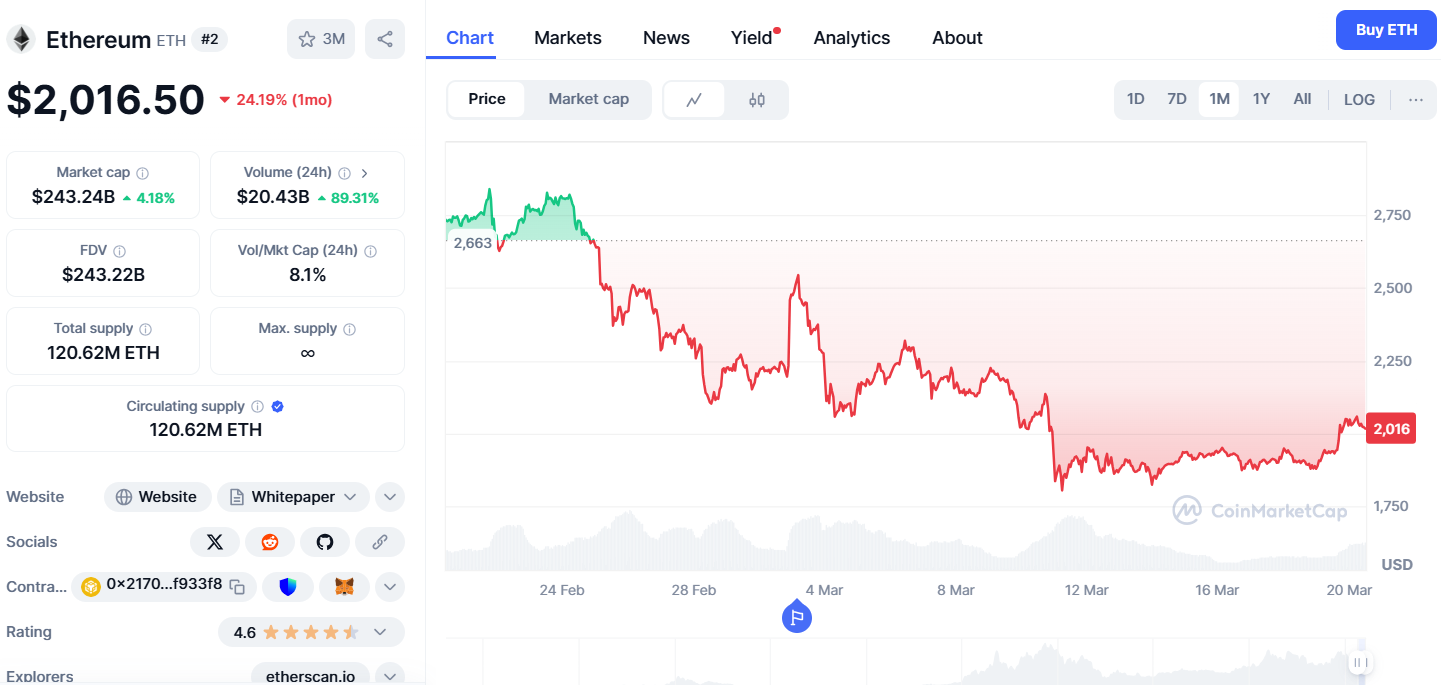Click the range slider pause handle

(1358, 662)
